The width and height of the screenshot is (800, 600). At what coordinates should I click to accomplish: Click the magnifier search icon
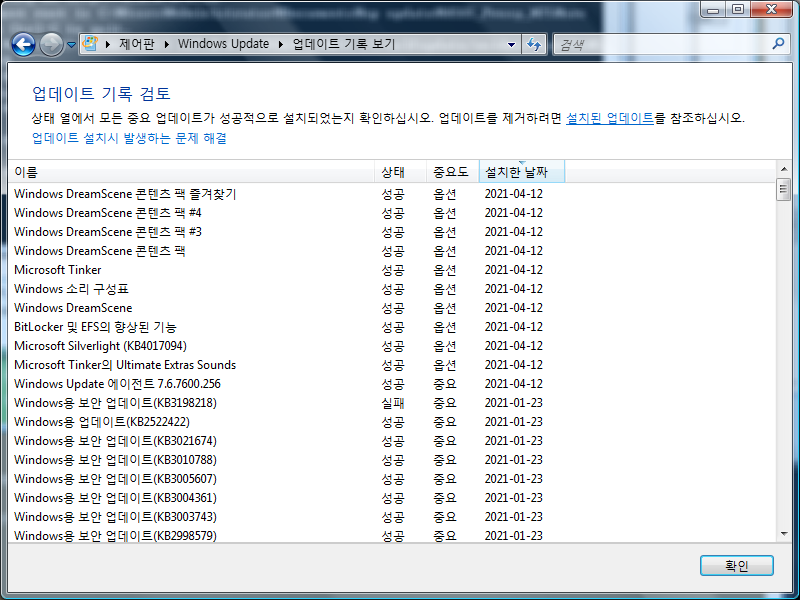coord(778,44)
